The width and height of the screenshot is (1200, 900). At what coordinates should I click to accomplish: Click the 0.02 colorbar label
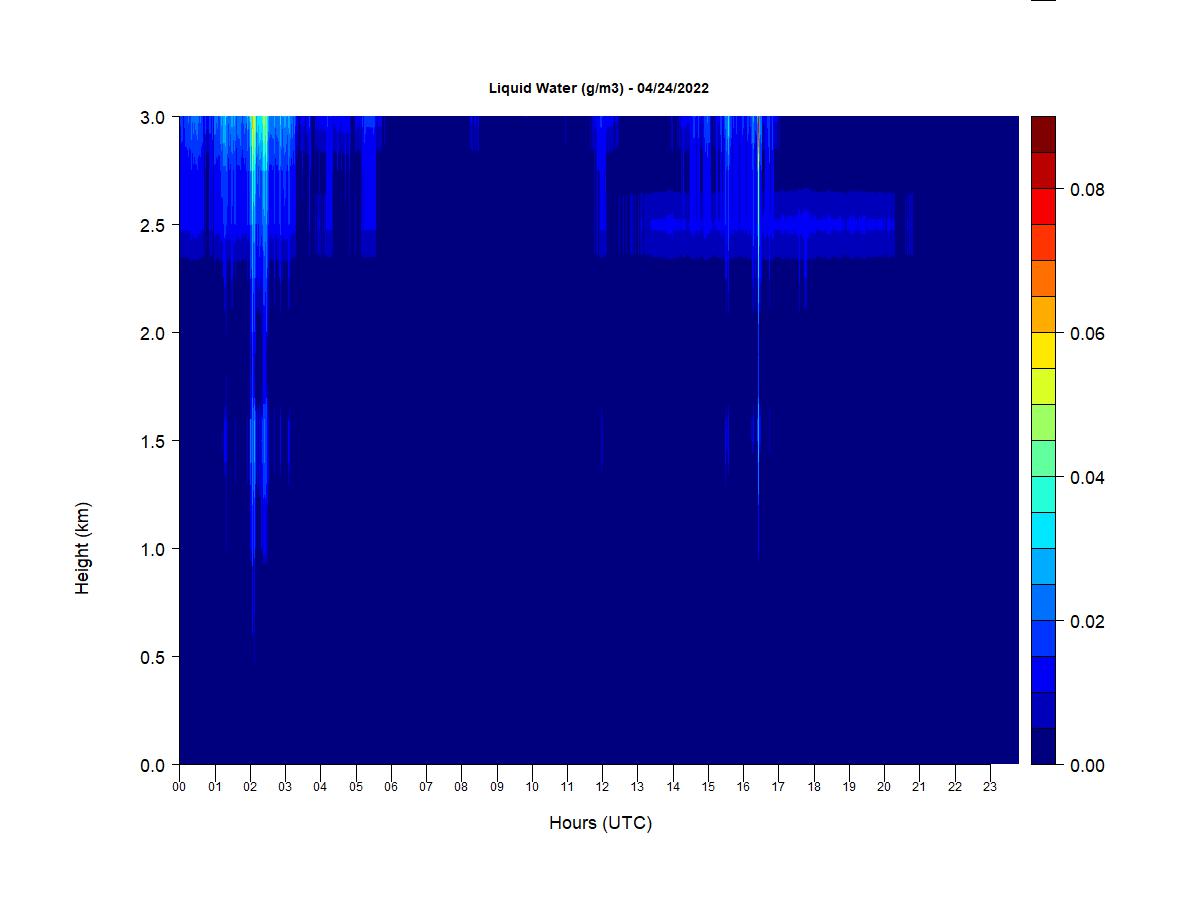coord(1088,621)
